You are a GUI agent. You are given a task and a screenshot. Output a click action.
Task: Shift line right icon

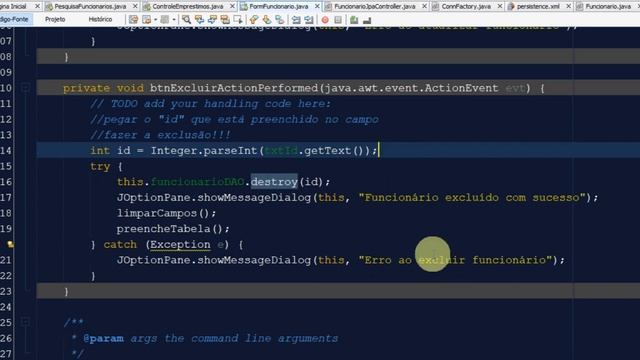click(309, 19)
